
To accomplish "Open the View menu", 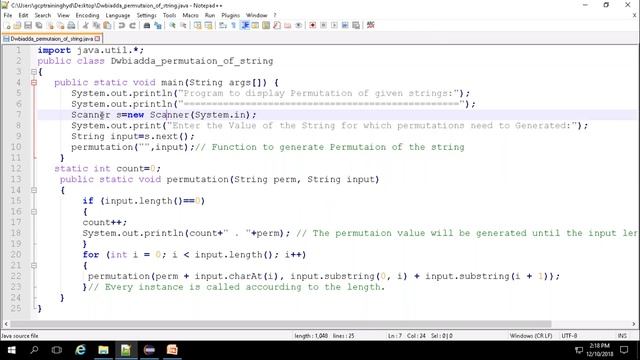I will 63,15.
